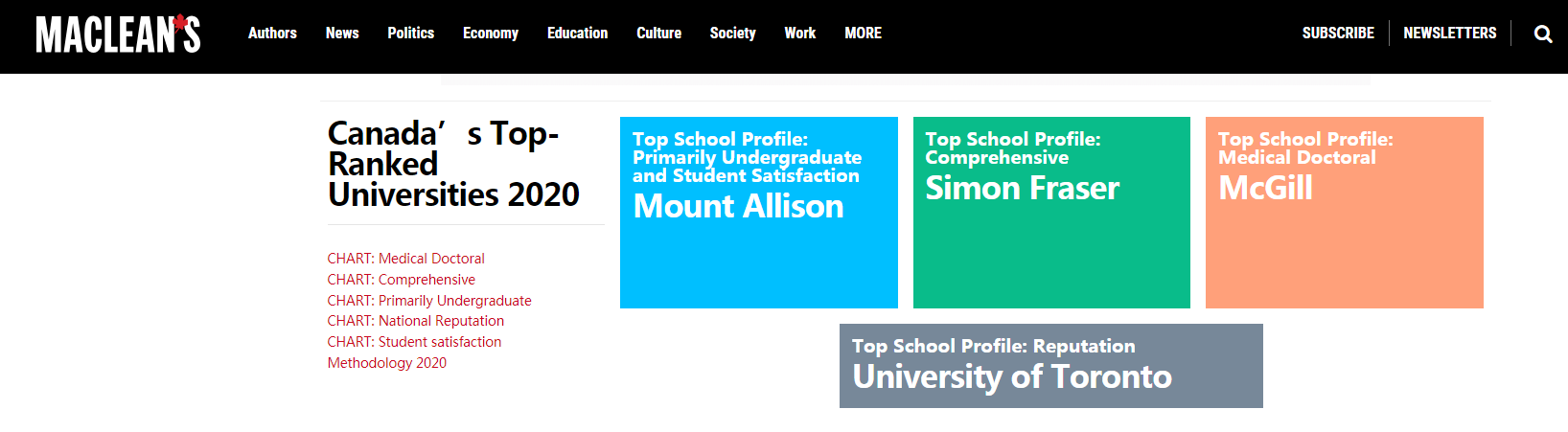The height and width of the screenshot is (432, 1568).
Task: Go to the Work section
Action: [x=800, y=33]
